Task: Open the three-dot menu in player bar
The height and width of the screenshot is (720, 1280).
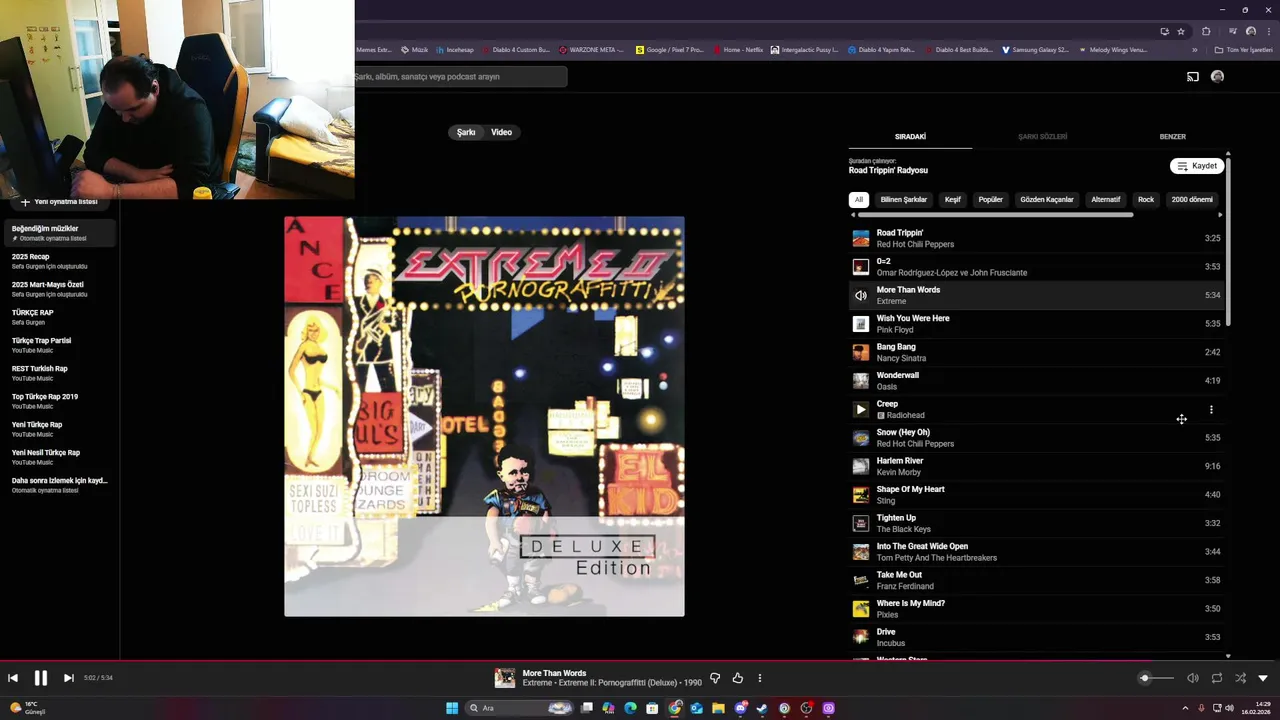Action: [x=760, y=678]
